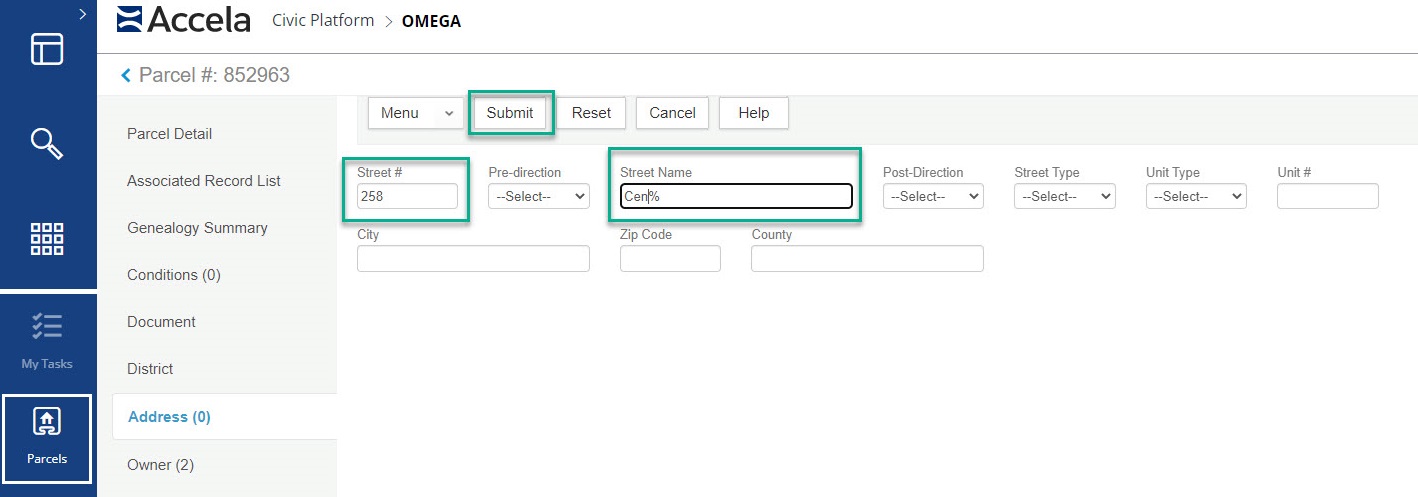Viewport: 1418px width, 497px height.
Task: Go back using the Parcel # arrow
Action: pyautogui.click(x=126, y=75)
